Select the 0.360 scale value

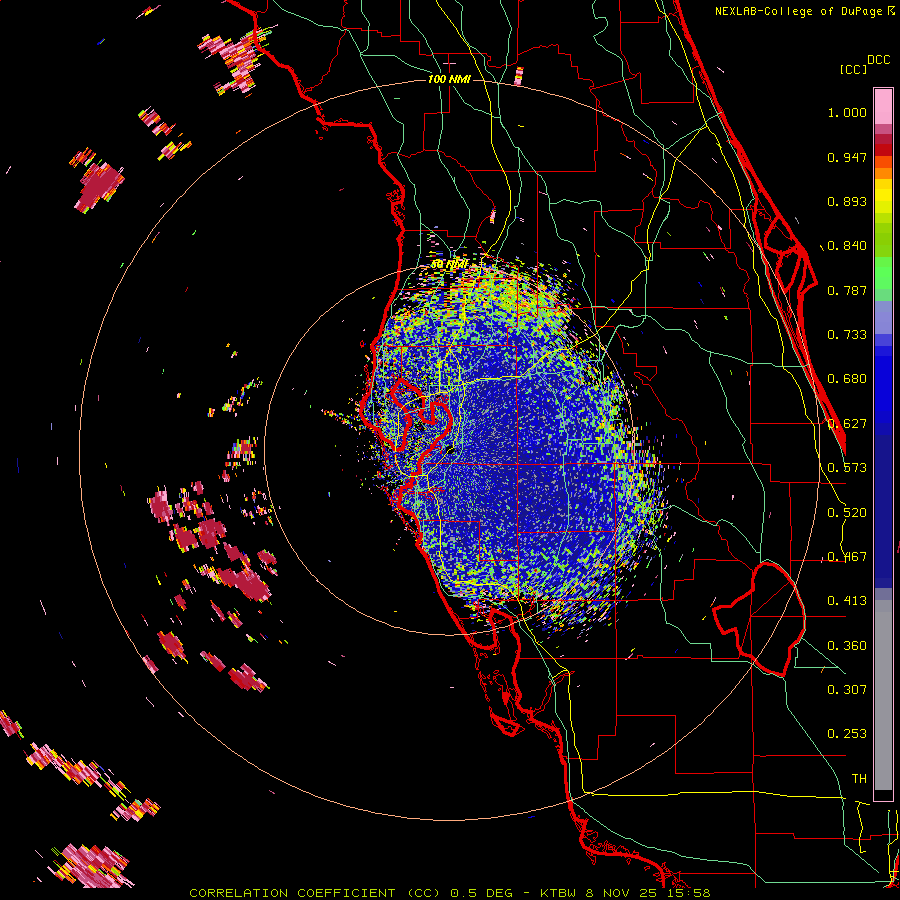pyautogui.click(x=847, y=646)
